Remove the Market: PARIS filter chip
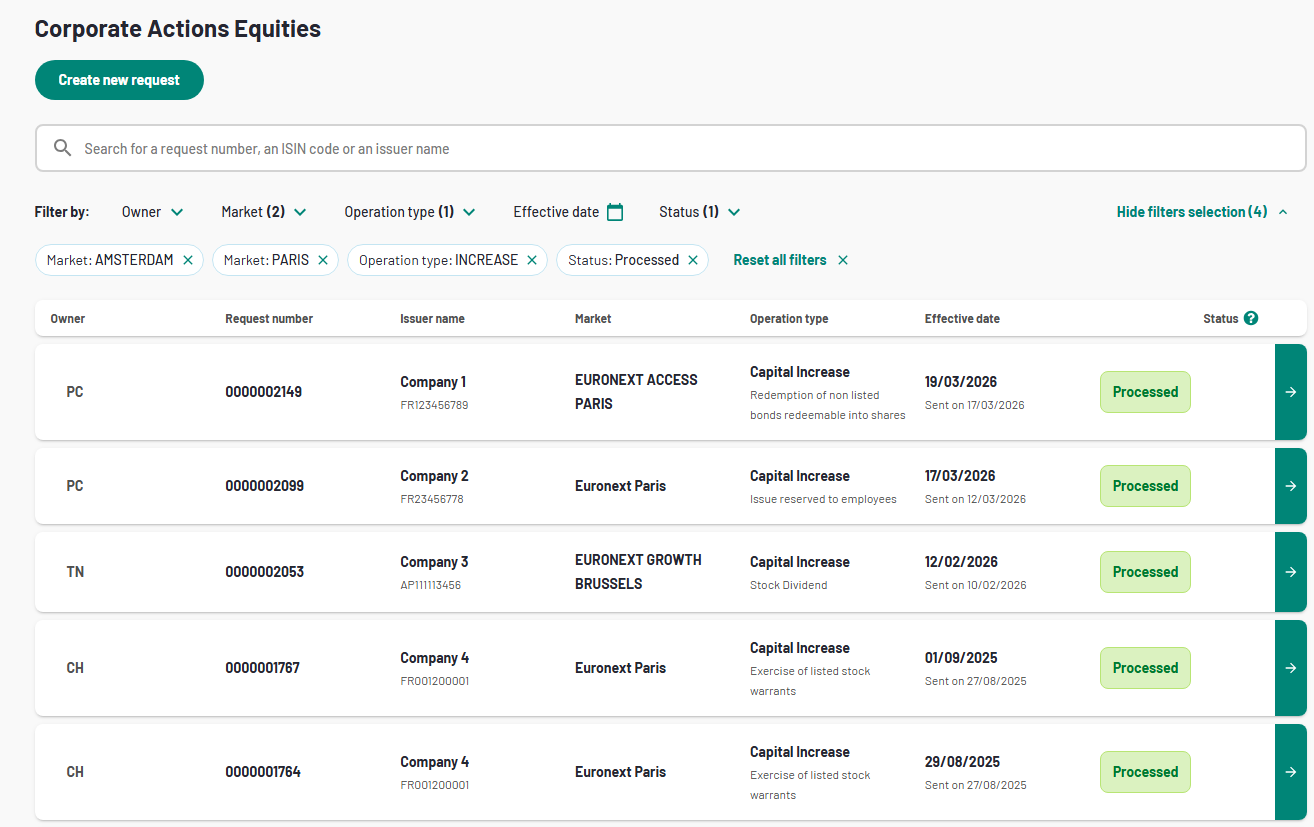The width and height of the screenshot is (1314, 827). [323, 260]
